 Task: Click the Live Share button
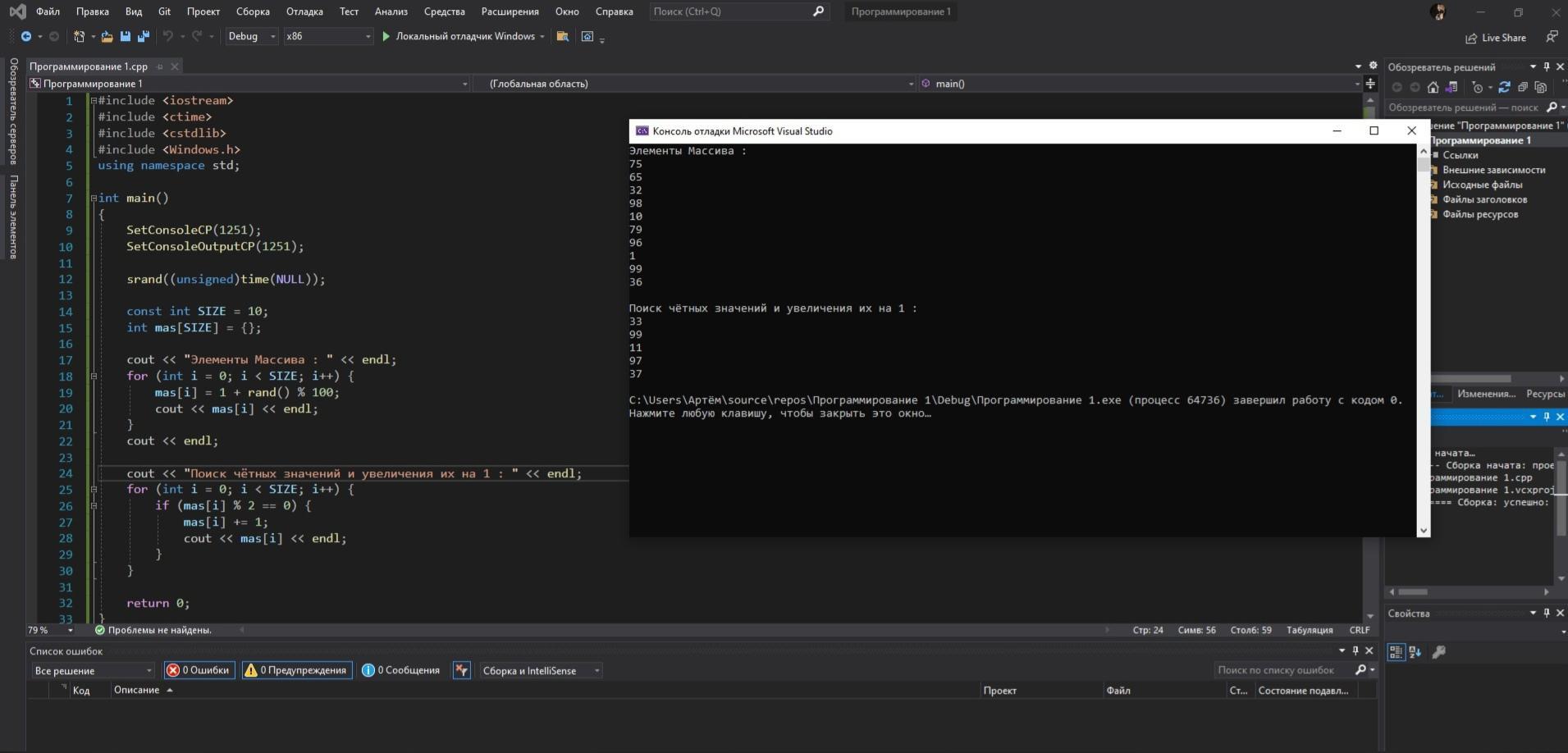point(1496,38)
